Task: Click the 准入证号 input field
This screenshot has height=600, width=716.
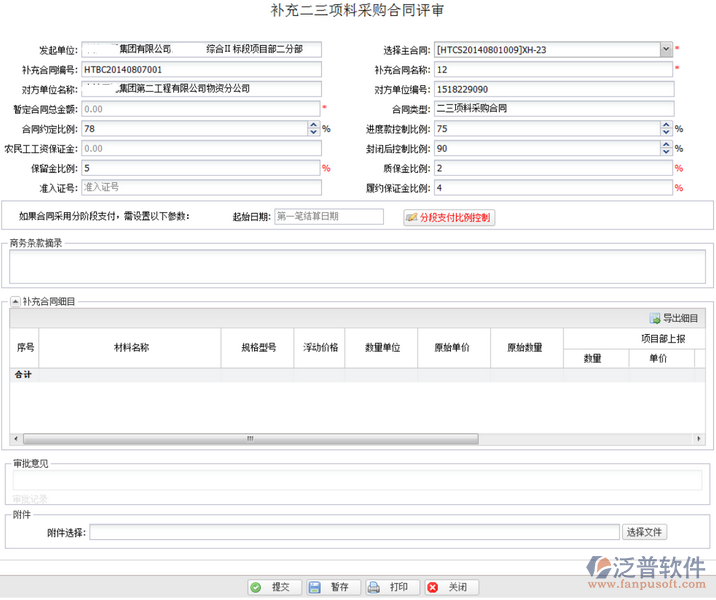Action: [x=202, y=187]
